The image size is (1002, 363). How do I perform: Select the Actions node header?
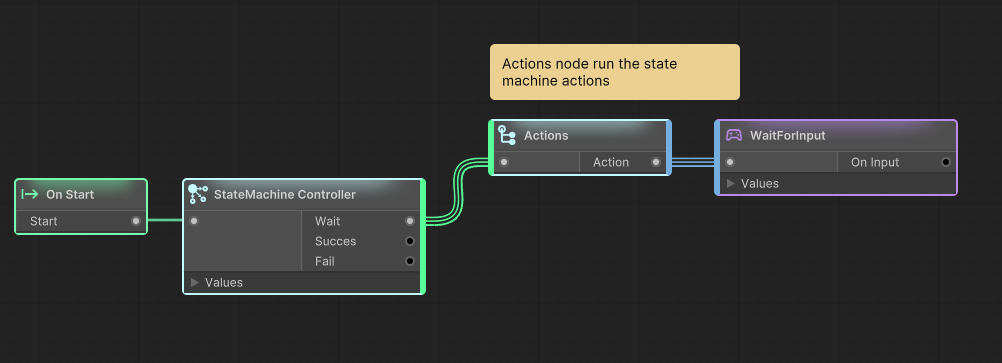pos(580,135)
